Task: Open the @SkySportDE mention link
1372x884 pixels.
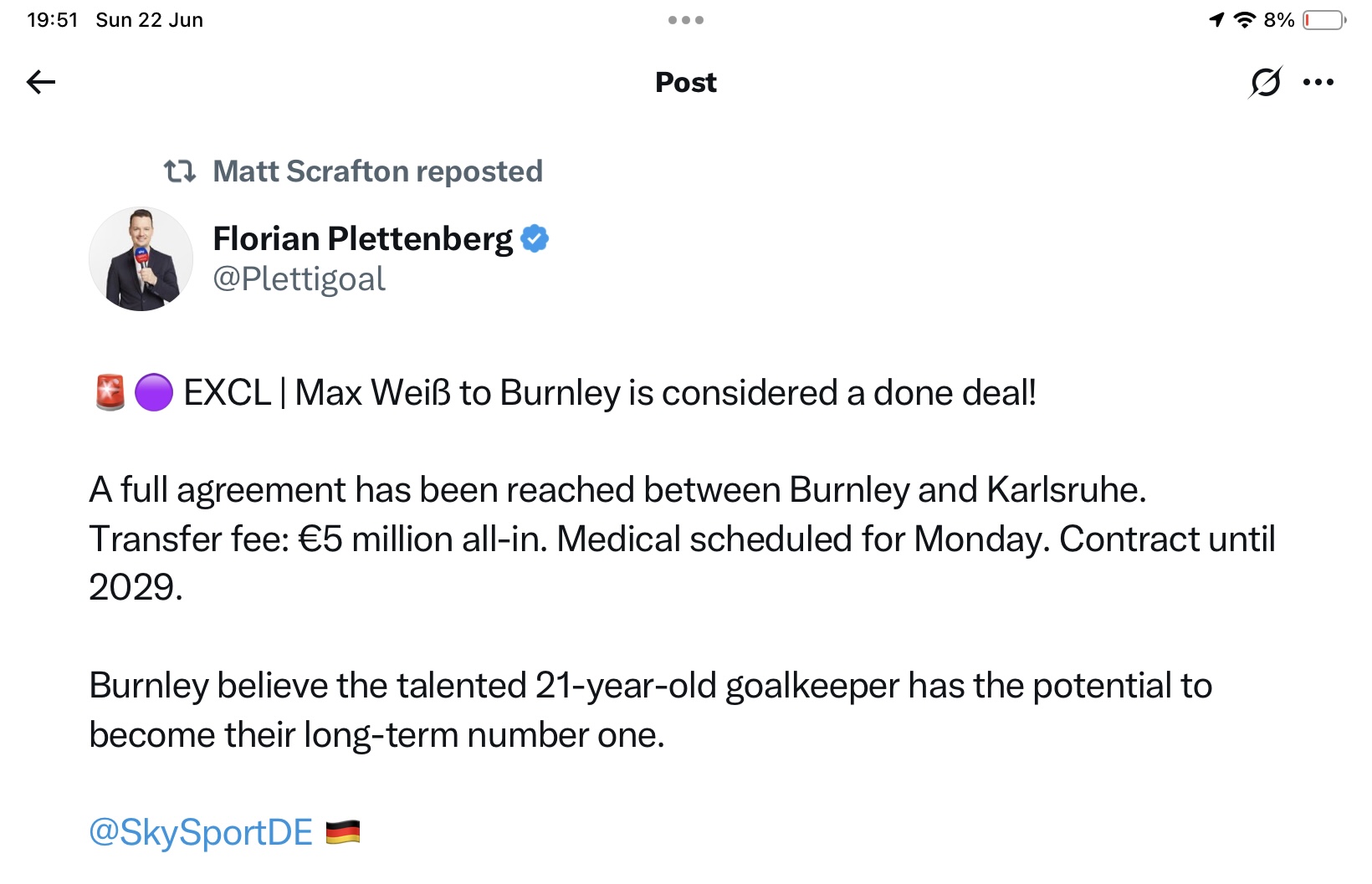Action: point(201,832)
